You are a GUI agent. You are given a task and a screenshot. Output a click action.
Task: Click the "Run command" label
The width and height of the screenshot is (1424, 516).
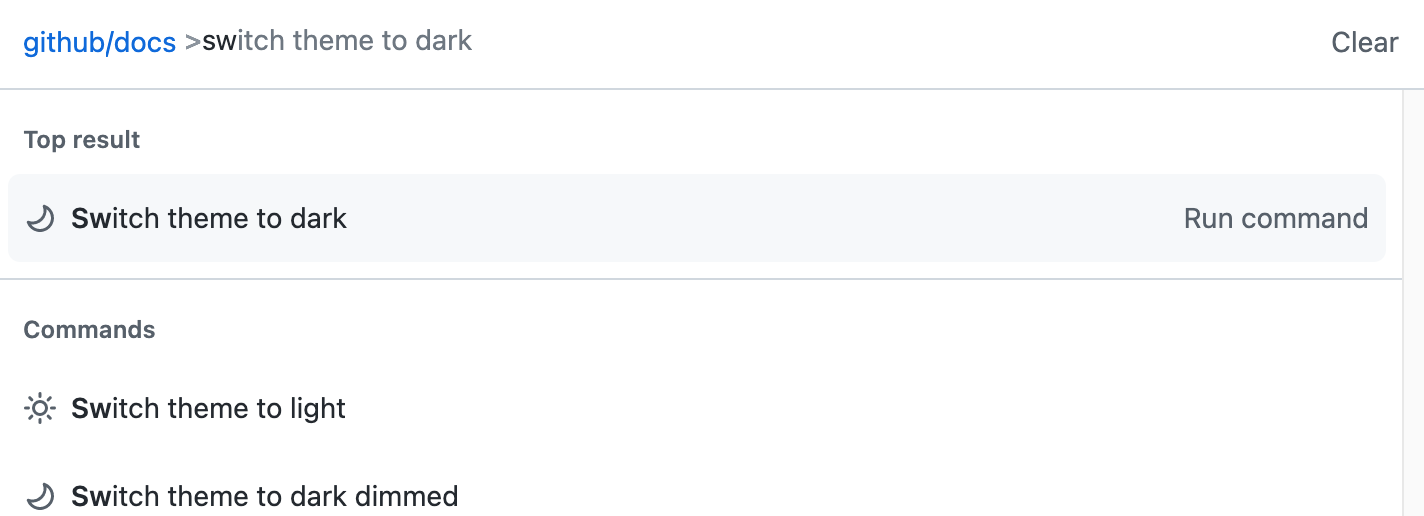coord(1275,219)
